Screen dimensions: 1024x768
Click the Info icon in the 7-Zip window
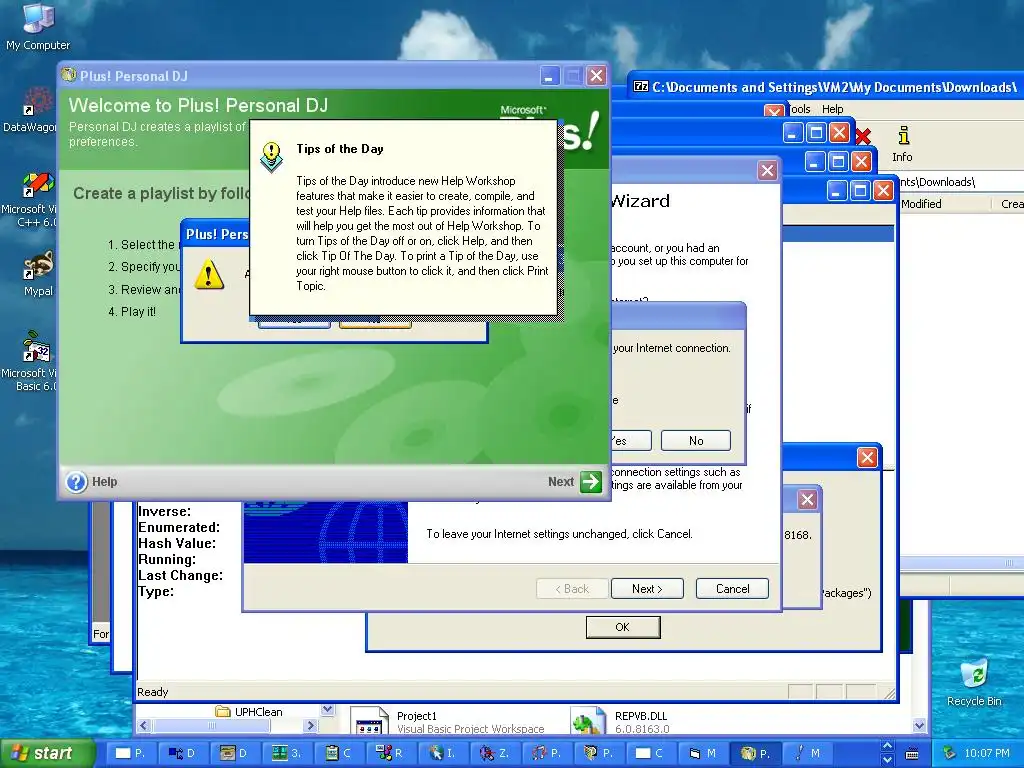[903, 144]
